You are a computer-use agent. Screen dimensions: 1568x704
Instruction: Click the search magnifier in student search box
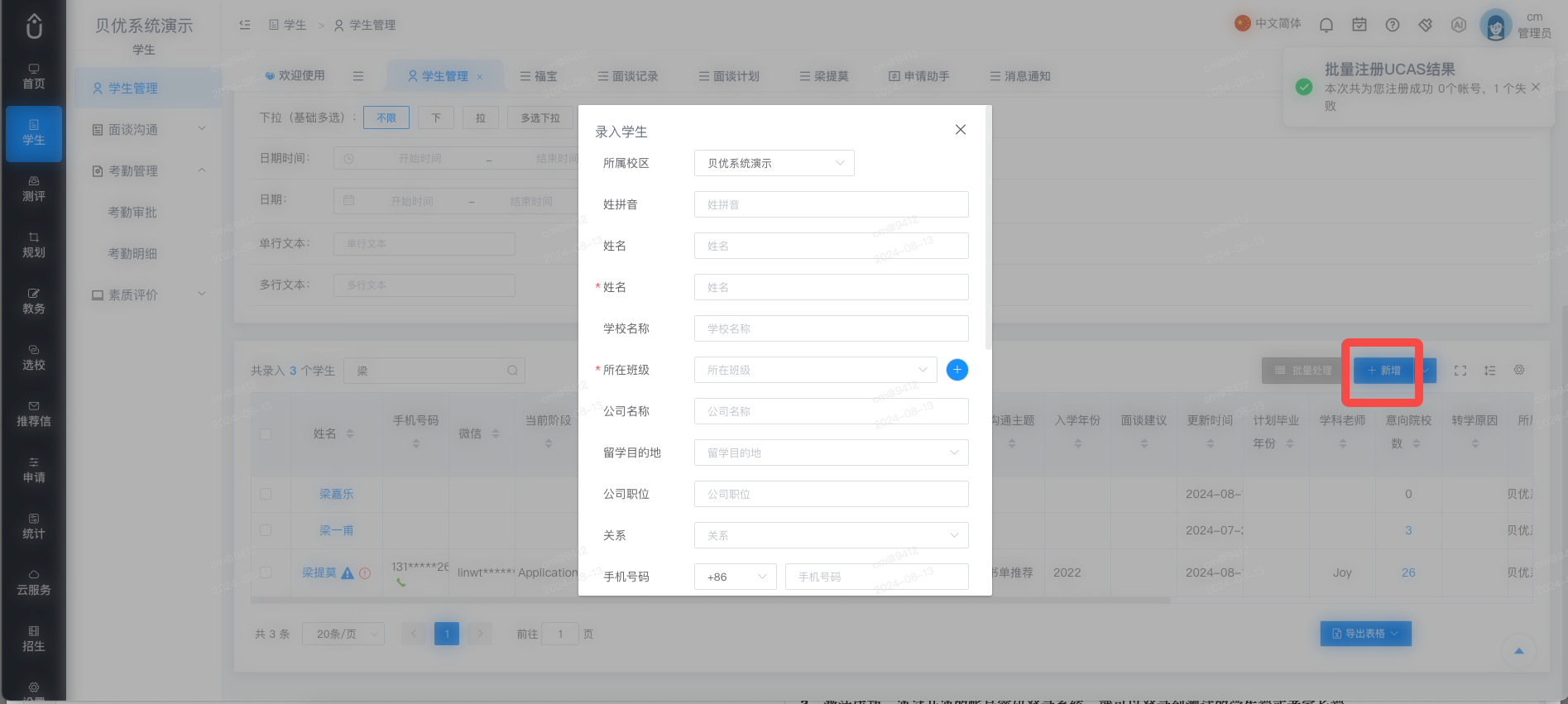coord(512,371)
